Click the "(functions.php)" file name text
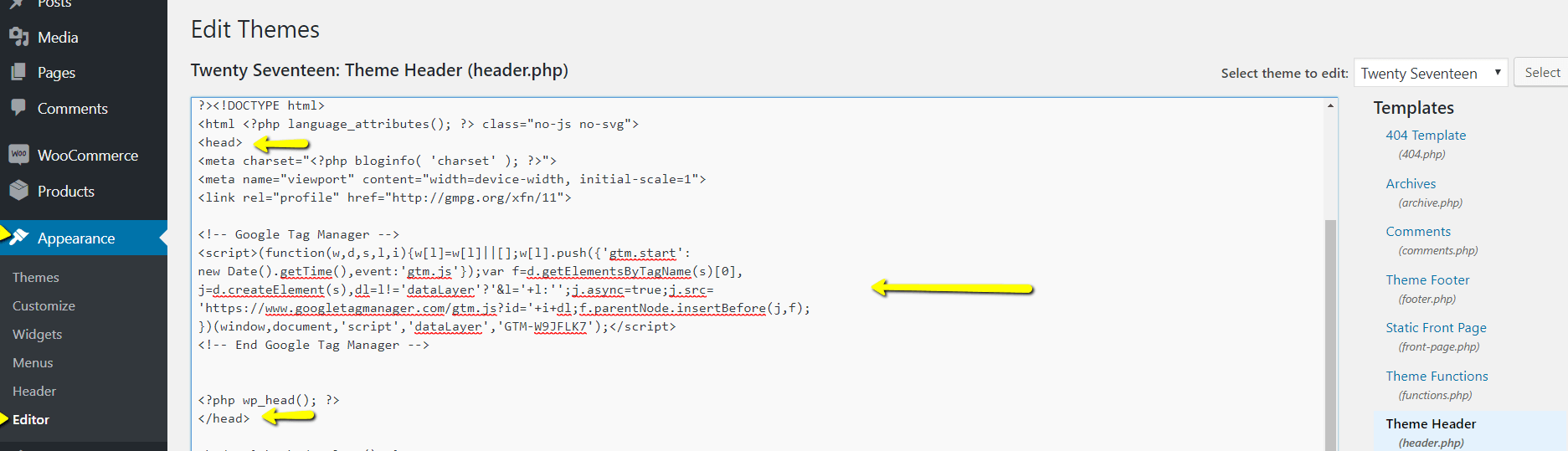The image size is (1568, 451). 1435,395
